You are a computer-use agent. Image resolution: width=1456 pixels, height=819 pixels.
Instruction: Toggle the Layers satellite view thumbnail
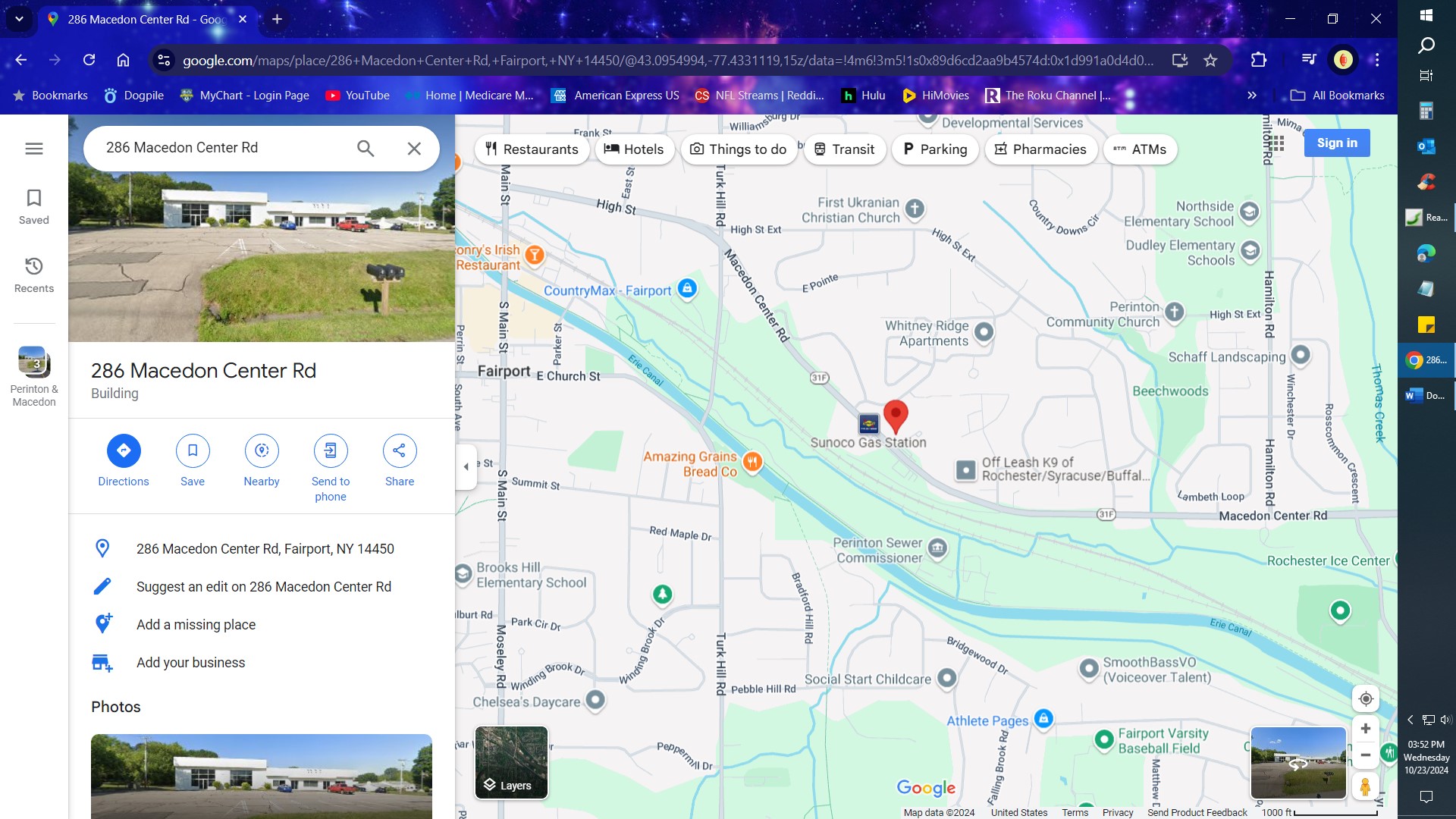(x=511, y=762)
